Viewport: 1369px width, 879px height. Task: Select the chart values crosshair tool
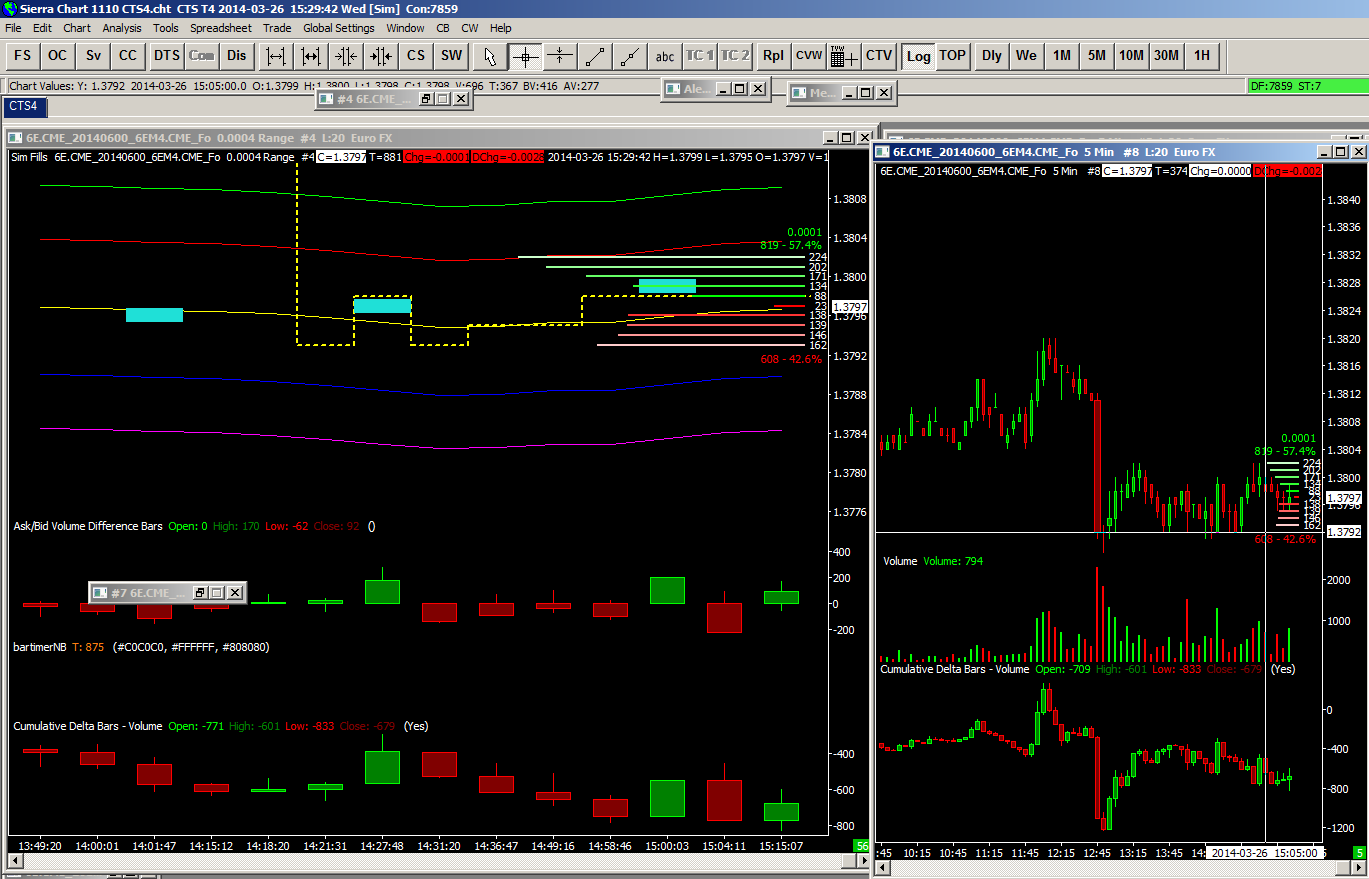point(525,56)
